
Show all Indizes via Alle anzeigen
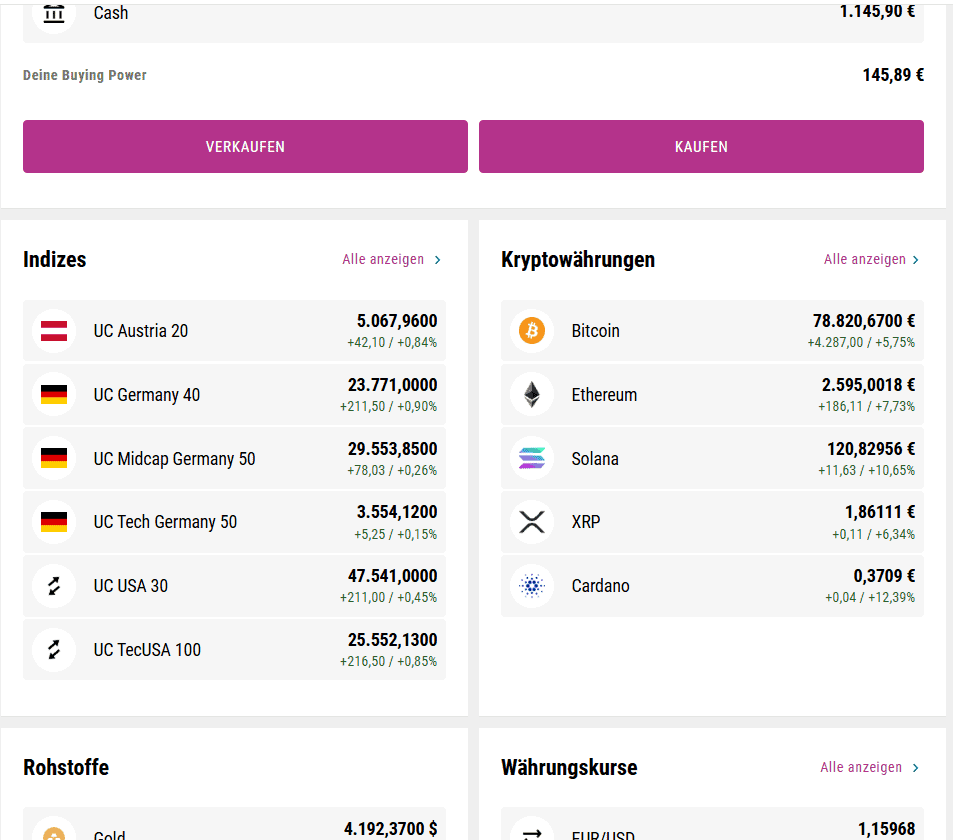383,260
